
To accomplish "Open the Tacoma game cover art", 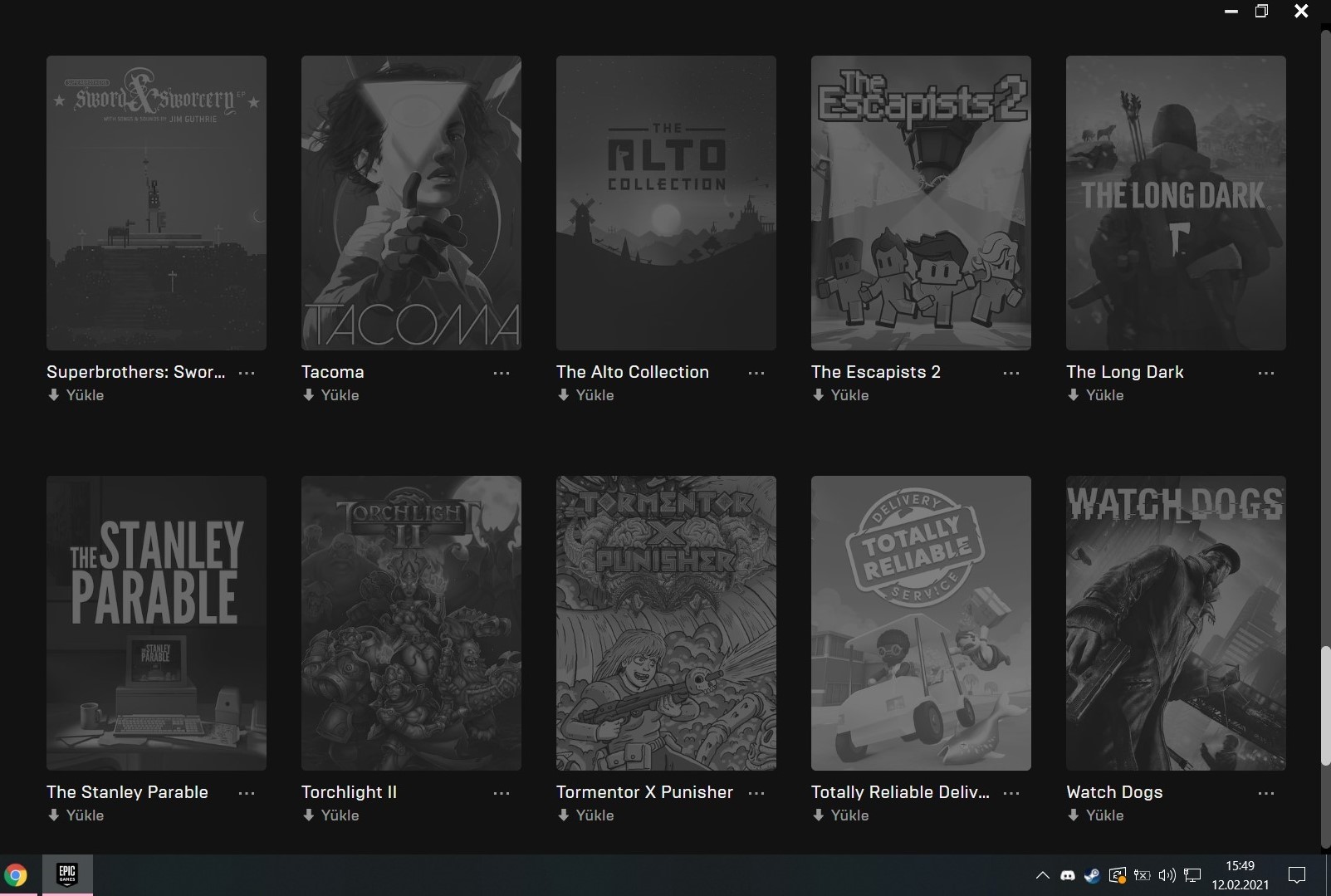I will [411, 203].
